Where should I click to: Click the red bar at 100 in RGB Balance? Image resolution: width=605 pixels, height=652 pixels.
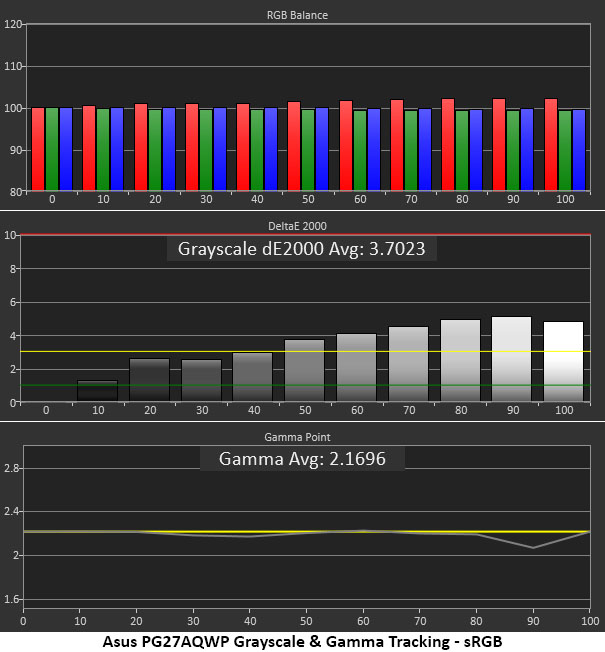click(x=551, y=145)
